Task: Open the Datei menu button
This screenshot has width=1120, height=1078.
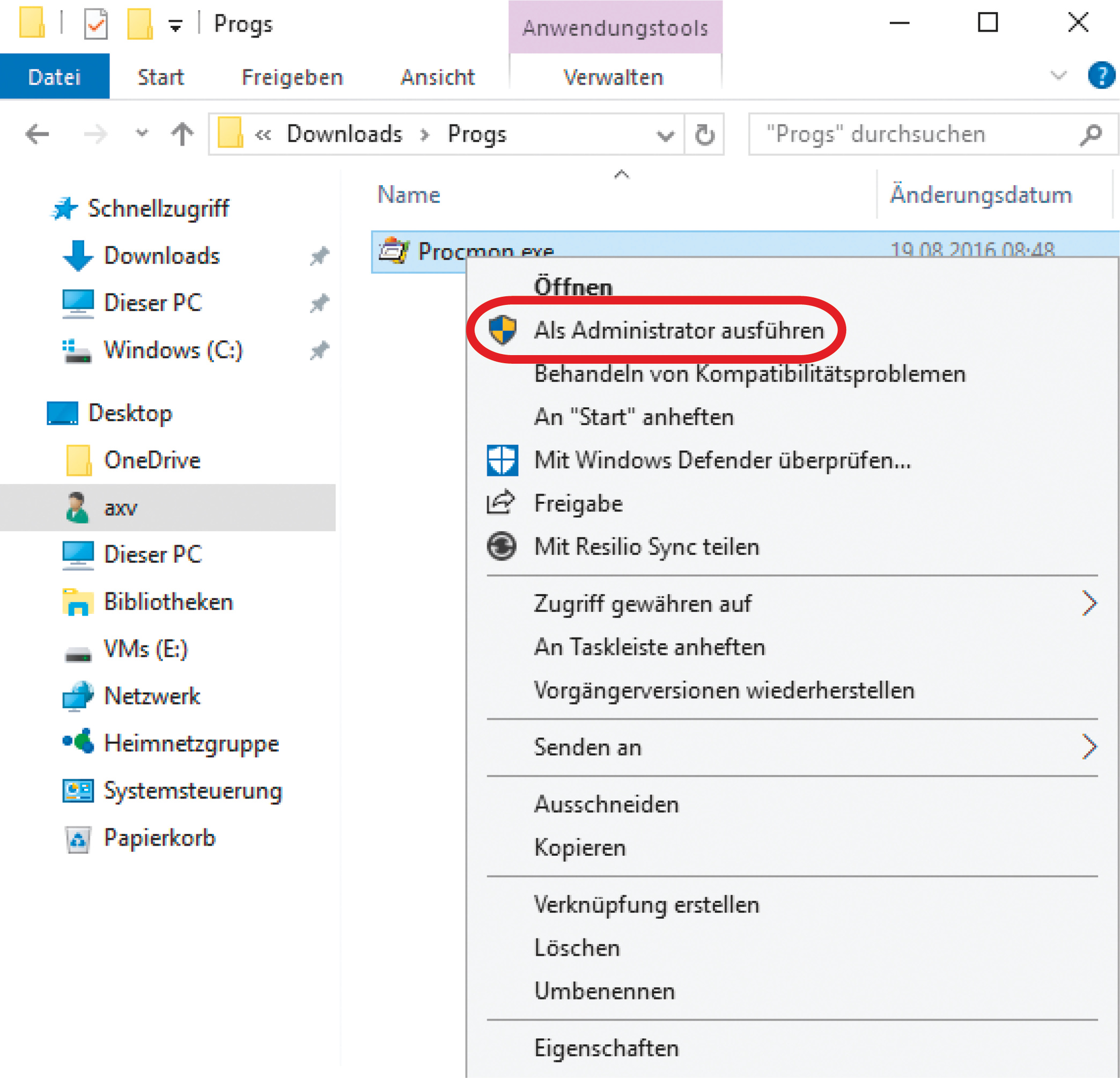Action: [x=54, y=77]
